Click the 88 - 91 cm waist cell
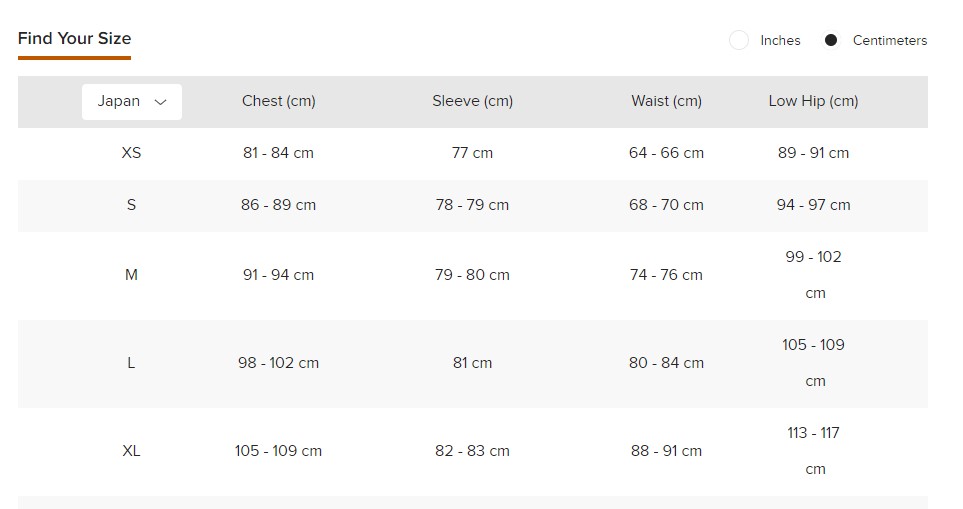The image size is (963, 509). click(x=666, y=451)
